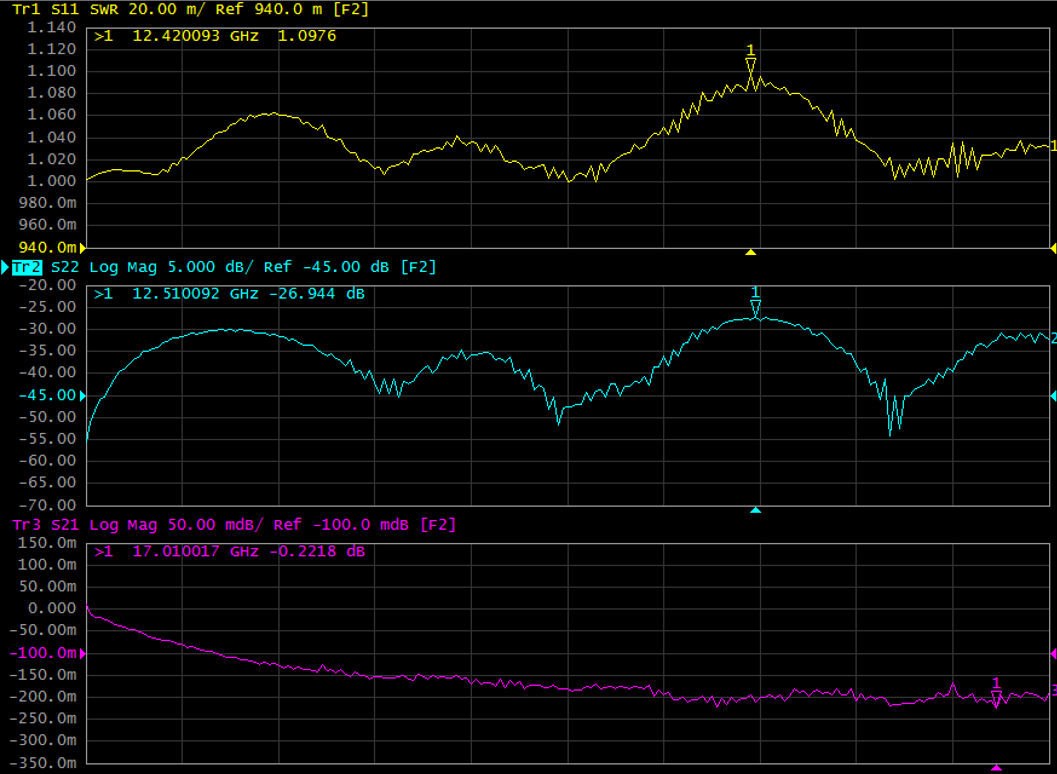Click the cyan reference arrow on S22 right edge

point(1052,396)
